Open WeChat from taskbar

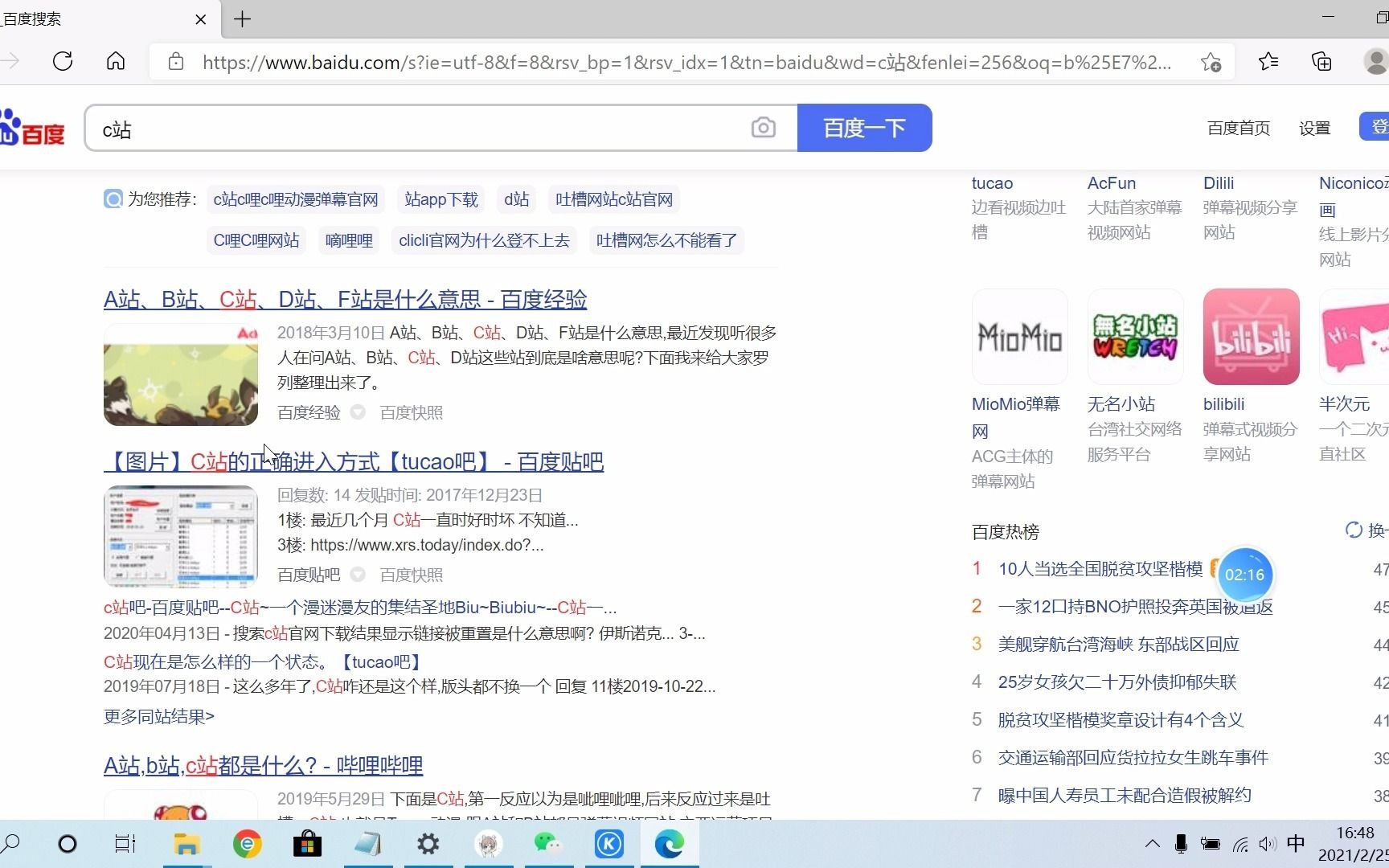tap(549, 844)
